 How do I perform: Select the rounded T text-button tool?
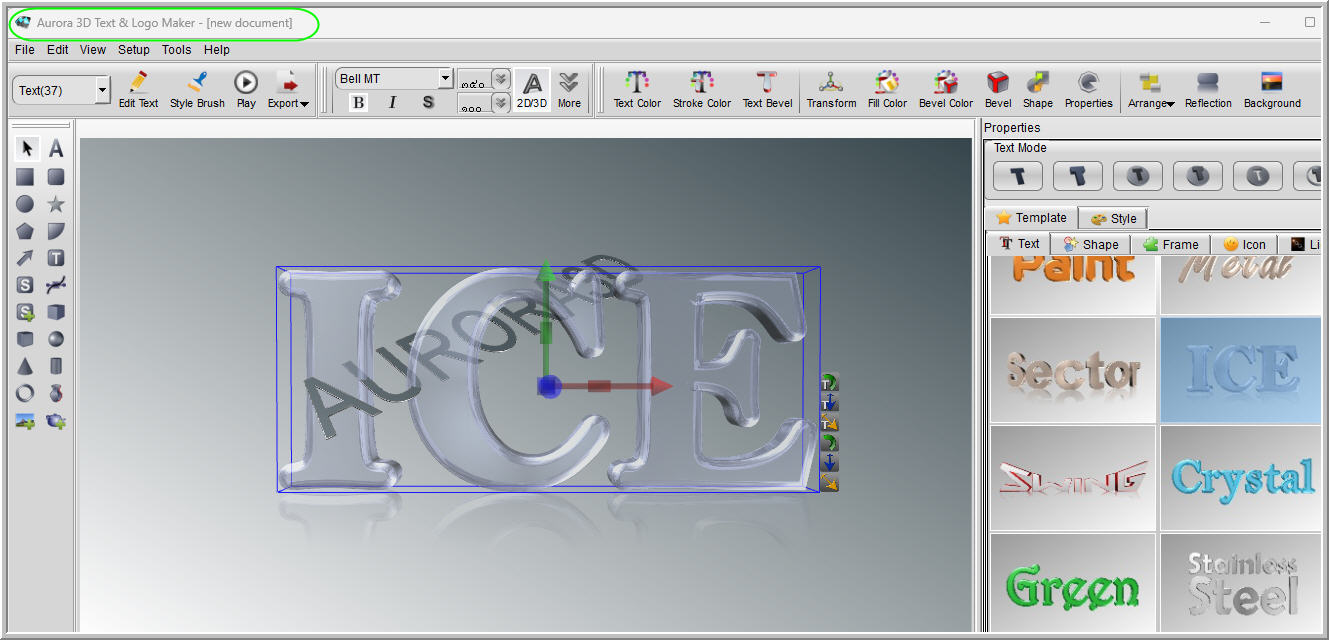click(x=56, y=258)
